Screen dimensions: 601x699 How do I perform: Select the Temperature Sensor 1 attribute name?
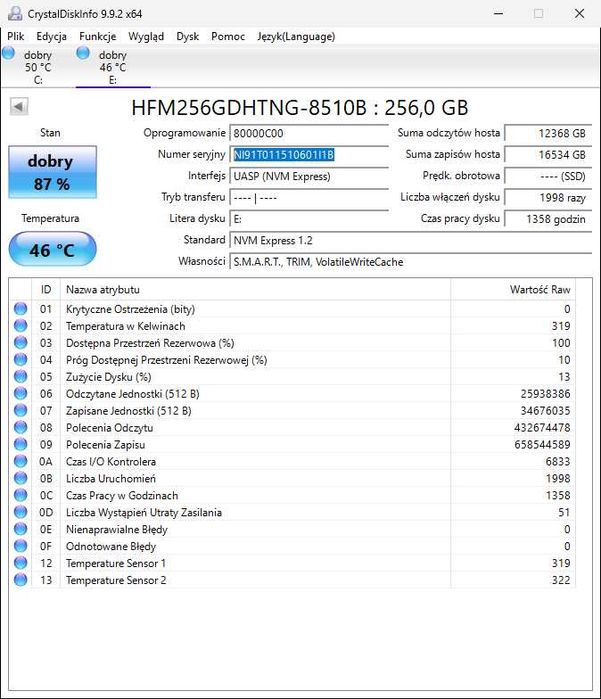(116, 563)
